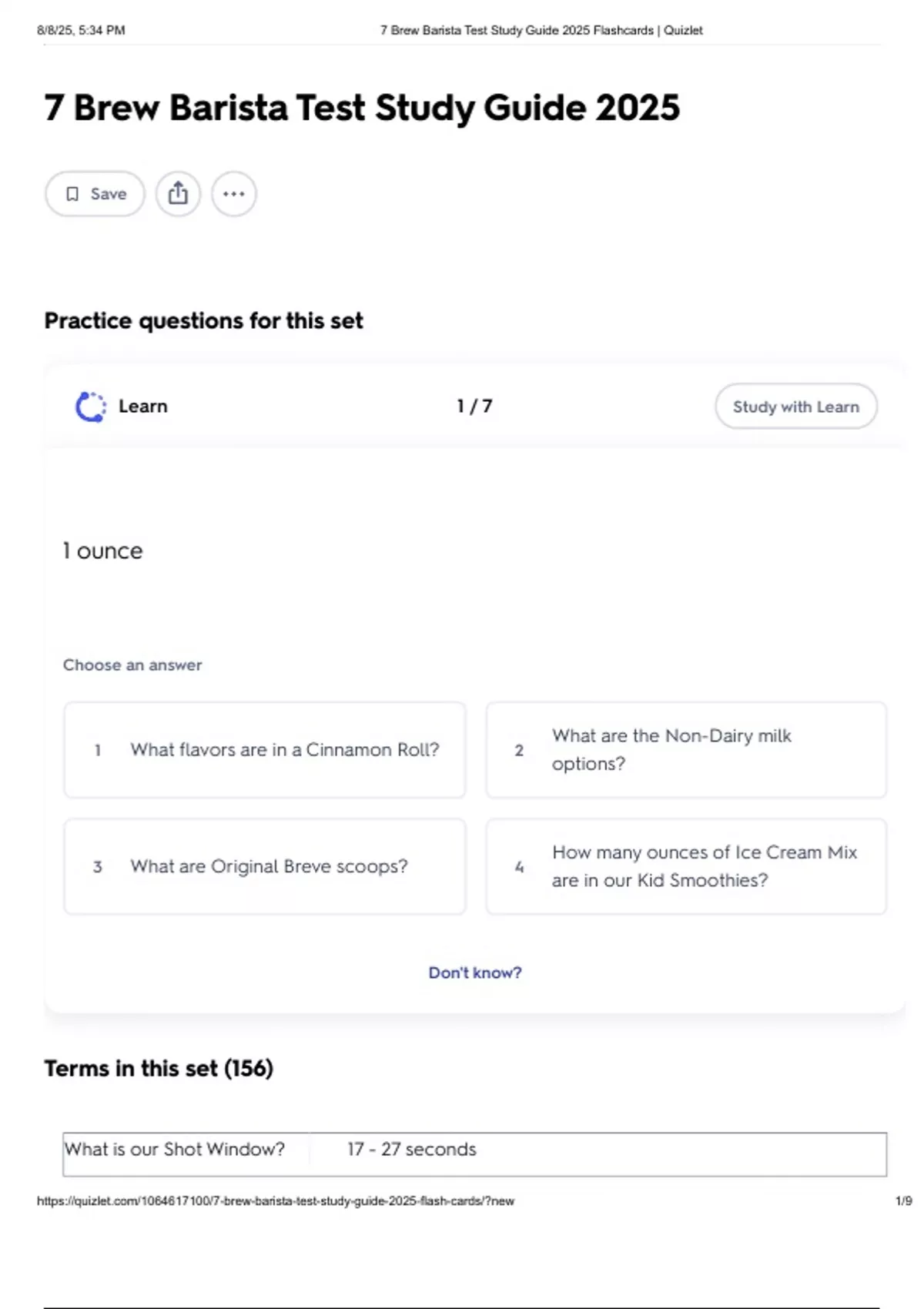
Task: Choose answer 'What flavors are in a Cinnamon Roll?'
Action: point(265,750)
